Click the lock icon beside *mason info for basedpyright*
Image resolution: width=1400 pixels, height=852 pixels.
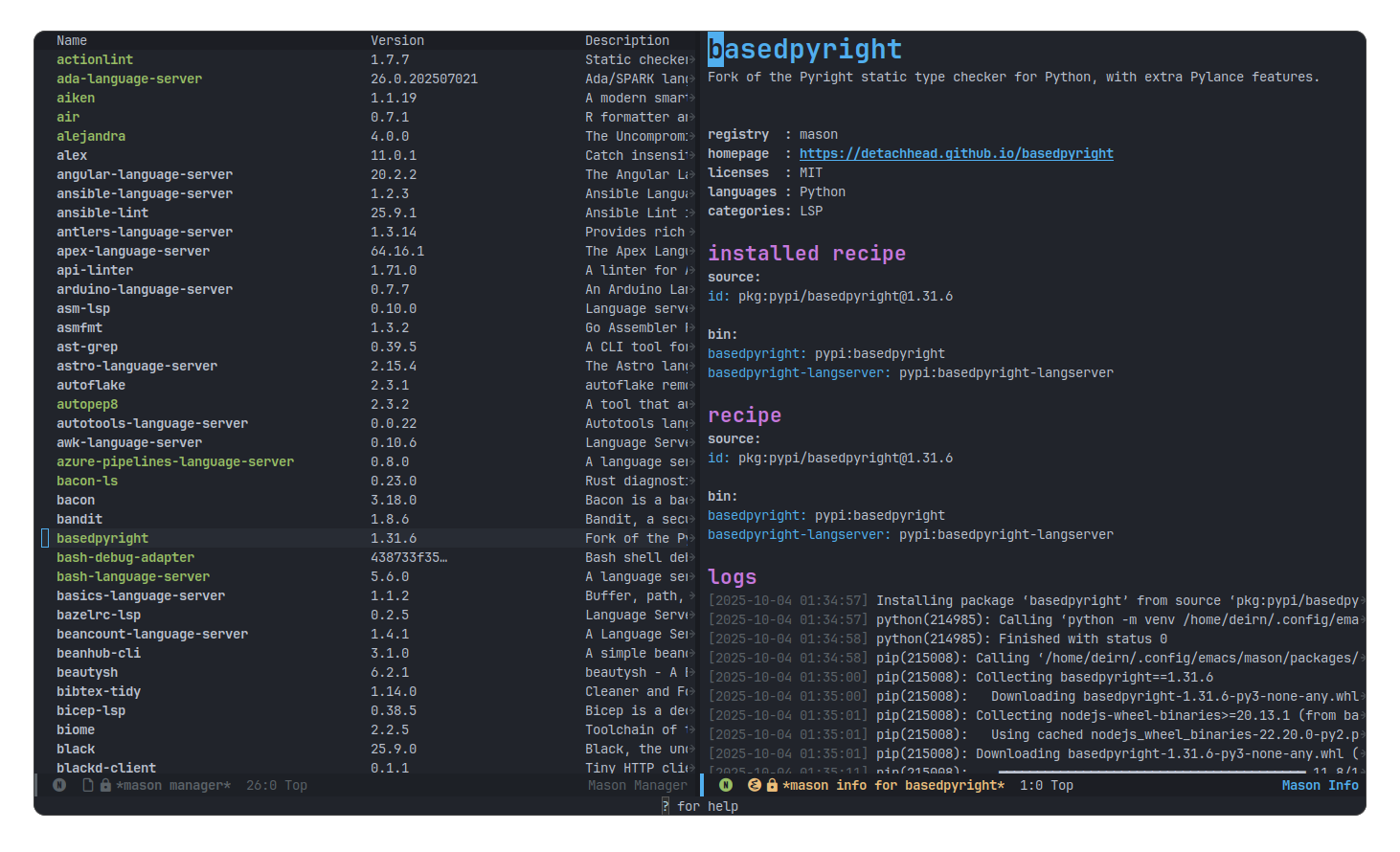772,785
